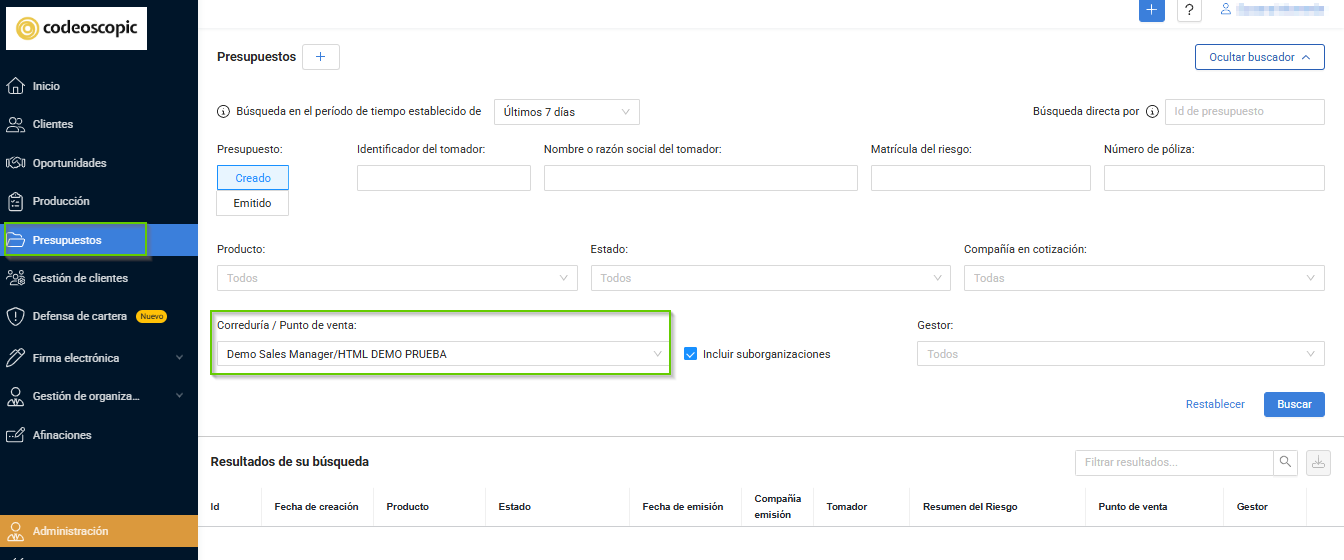1344x560 pixels.
Task: Click the Inicio house icon
Action: point(16,86)
